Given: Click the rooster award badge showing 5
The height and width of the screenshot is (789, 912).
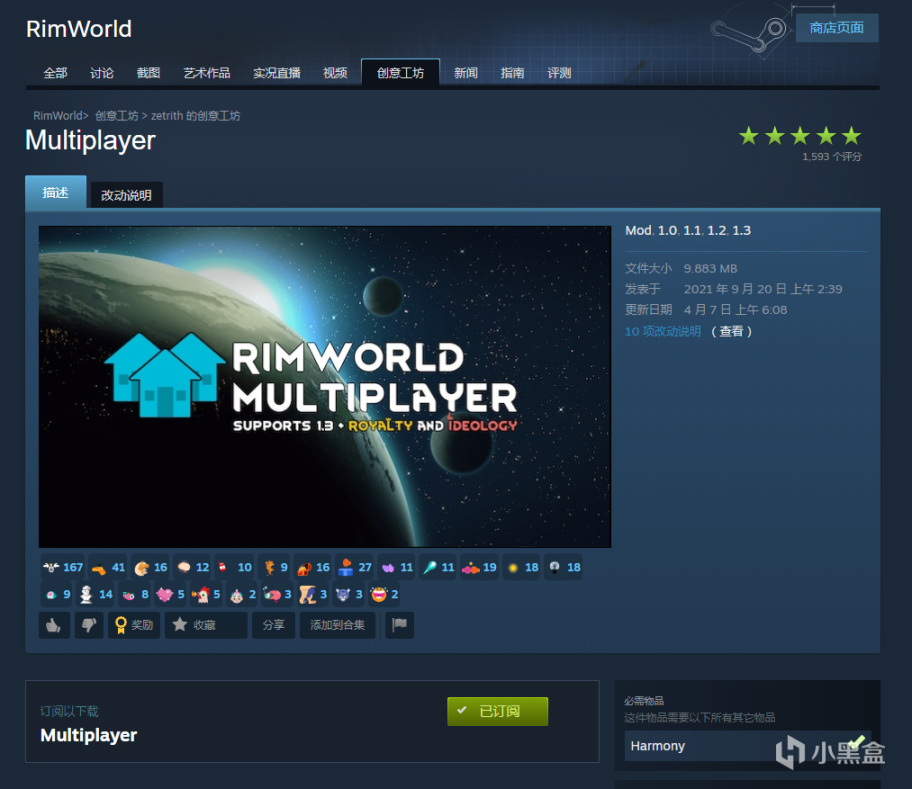Looking at the screenshot, I should (206, 594).
